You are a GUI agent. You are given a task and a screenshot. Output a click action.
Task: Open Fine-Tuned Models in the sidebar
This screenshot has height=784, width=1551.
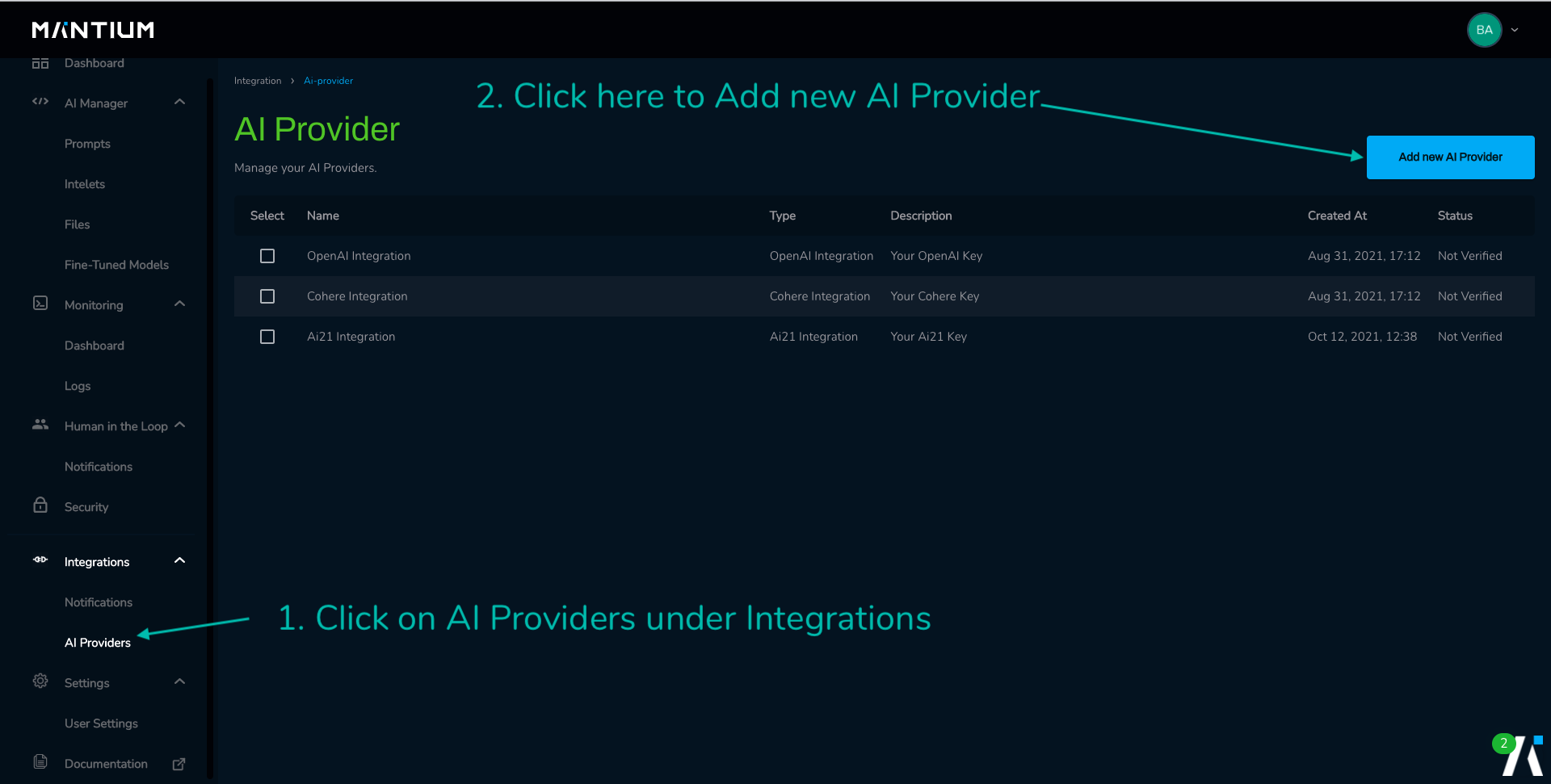pos(116,265)
